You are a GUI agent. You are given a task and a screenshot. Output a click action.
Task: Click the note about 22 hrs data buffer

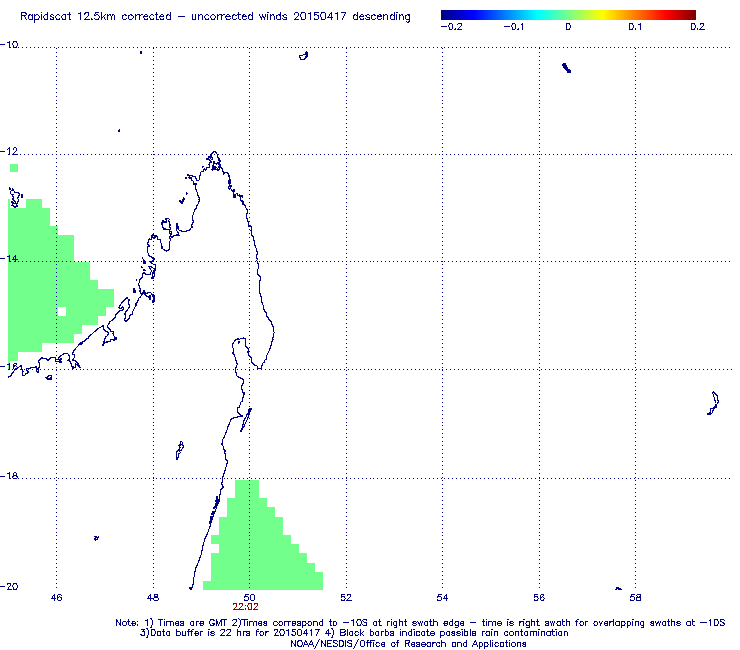(x=354, y=633)
